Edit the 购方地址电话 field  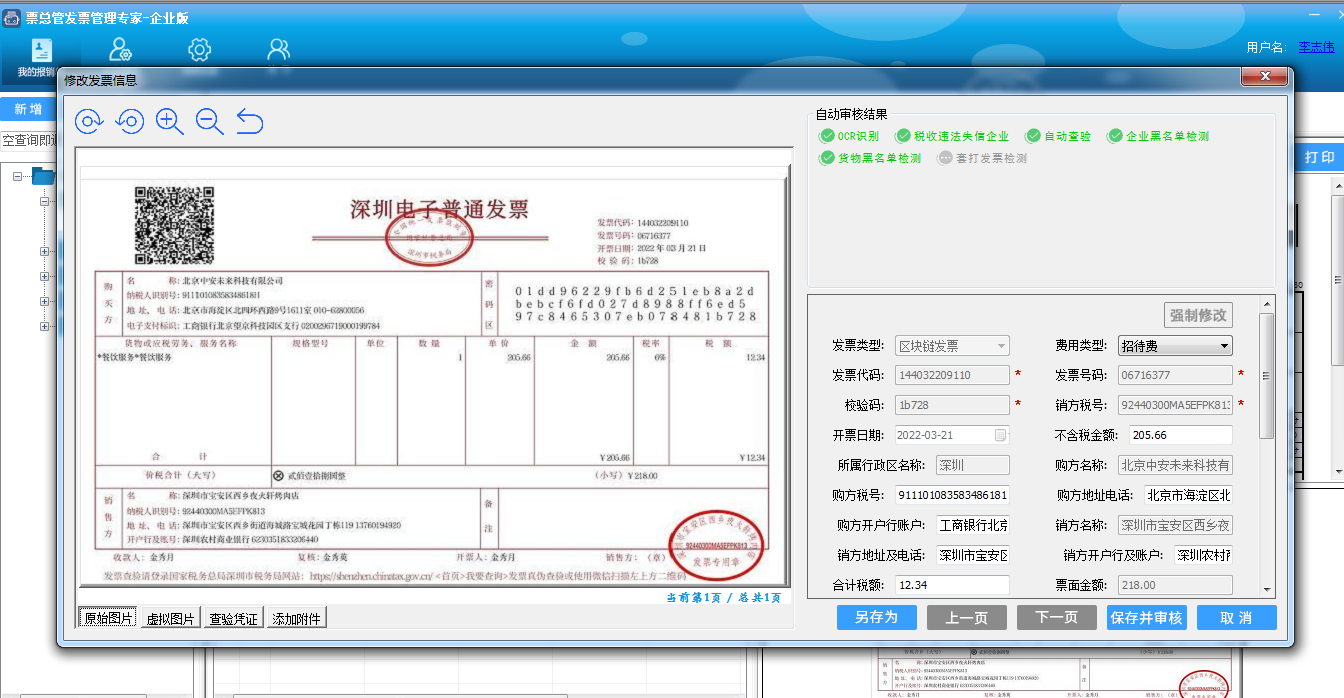tap(1188, 495)
